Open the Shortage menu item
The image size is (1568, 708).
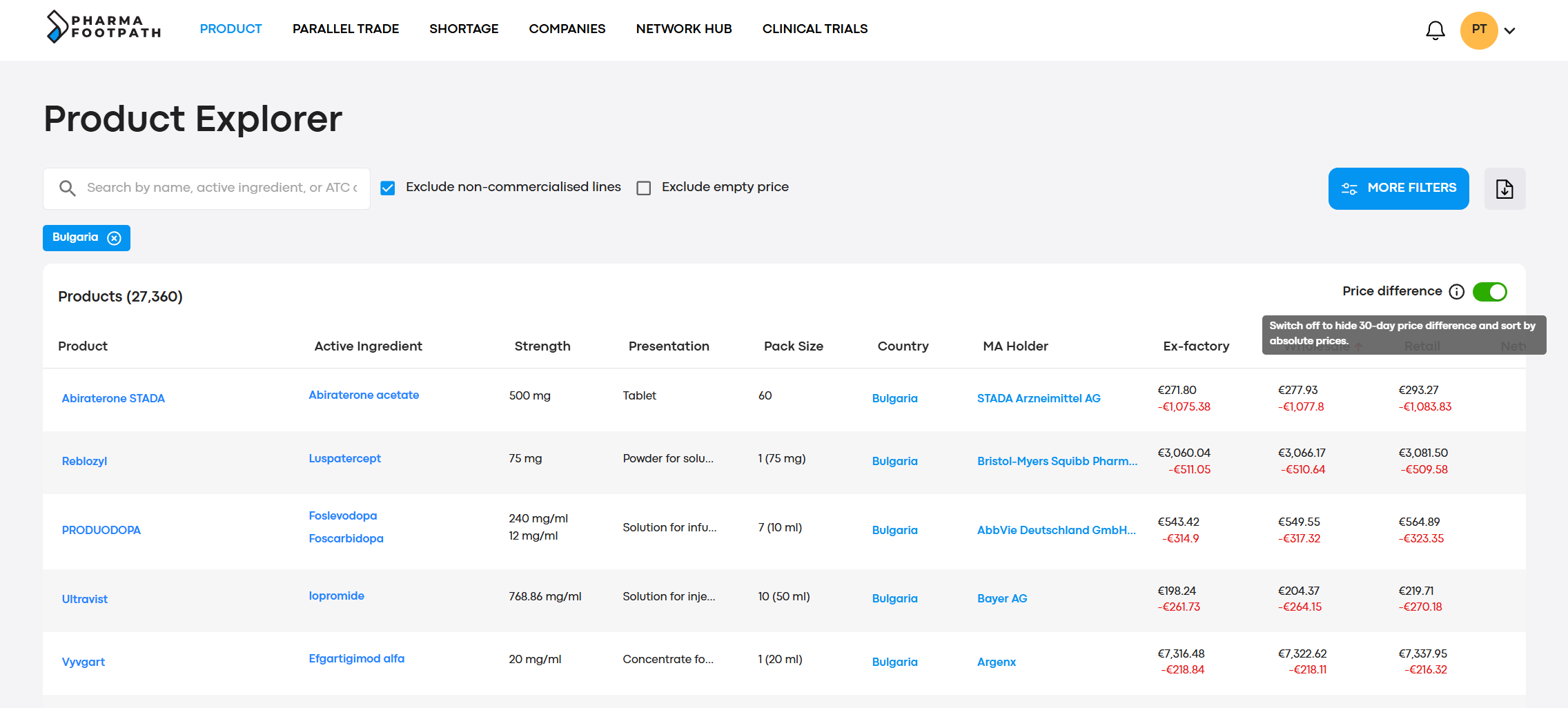click(x=464, y=29)
